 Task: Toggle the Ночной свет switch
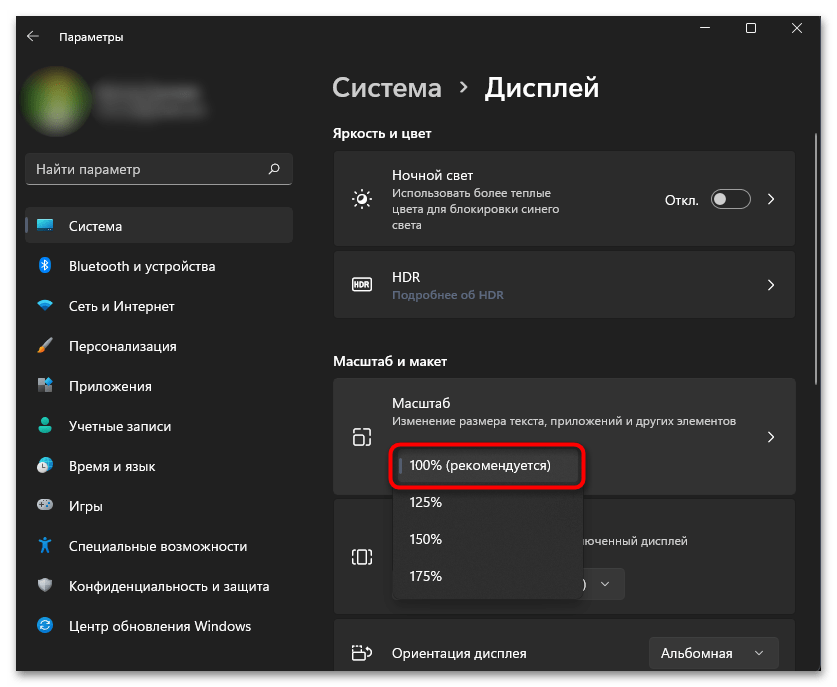point(730,200)
